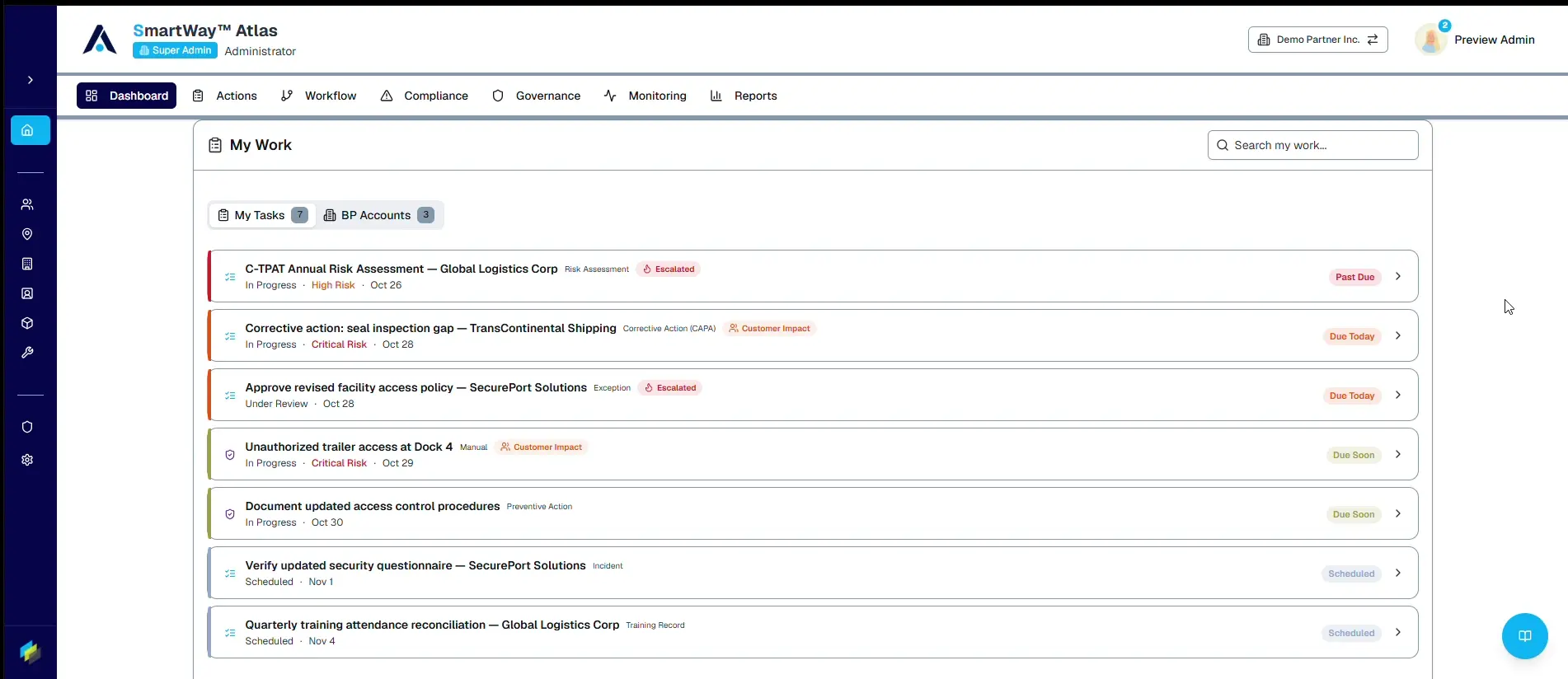Click task list icon on Approve revised policy row
The height and width of the screenshot is (679, 1568).
[x=230, y=396]
